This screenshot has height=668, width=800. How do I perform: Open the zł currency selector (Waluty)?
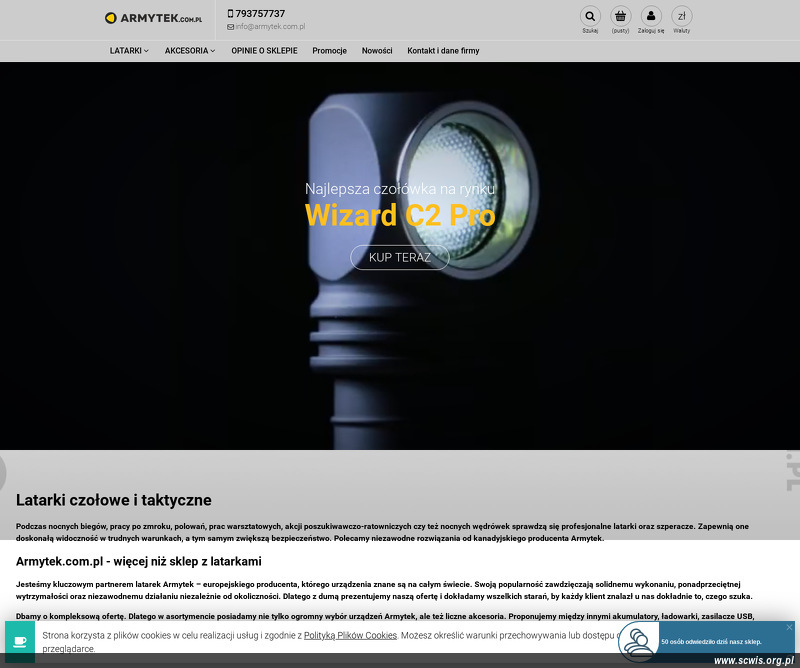682,16
